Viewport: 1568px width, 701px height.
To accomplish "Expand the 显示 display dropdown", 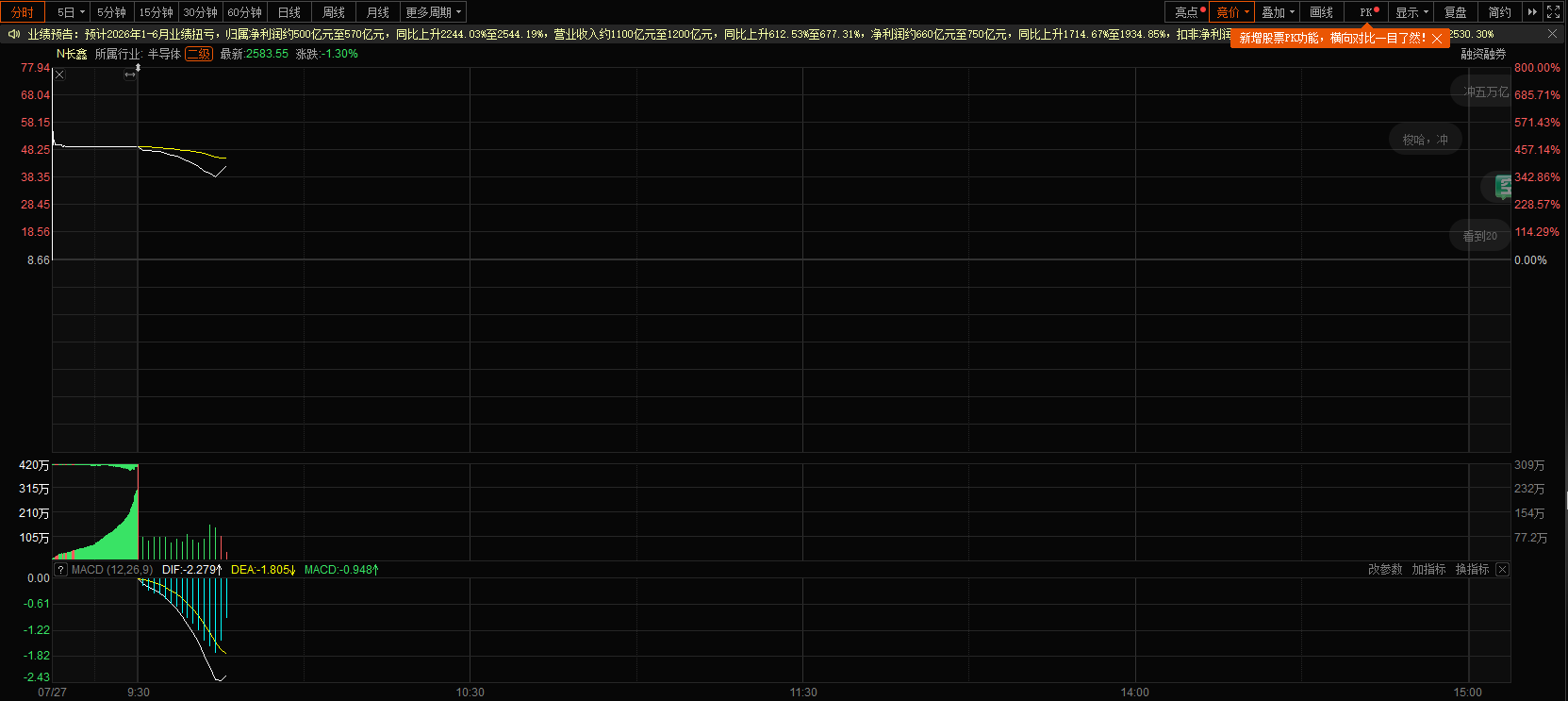I will coord(1412,12).
